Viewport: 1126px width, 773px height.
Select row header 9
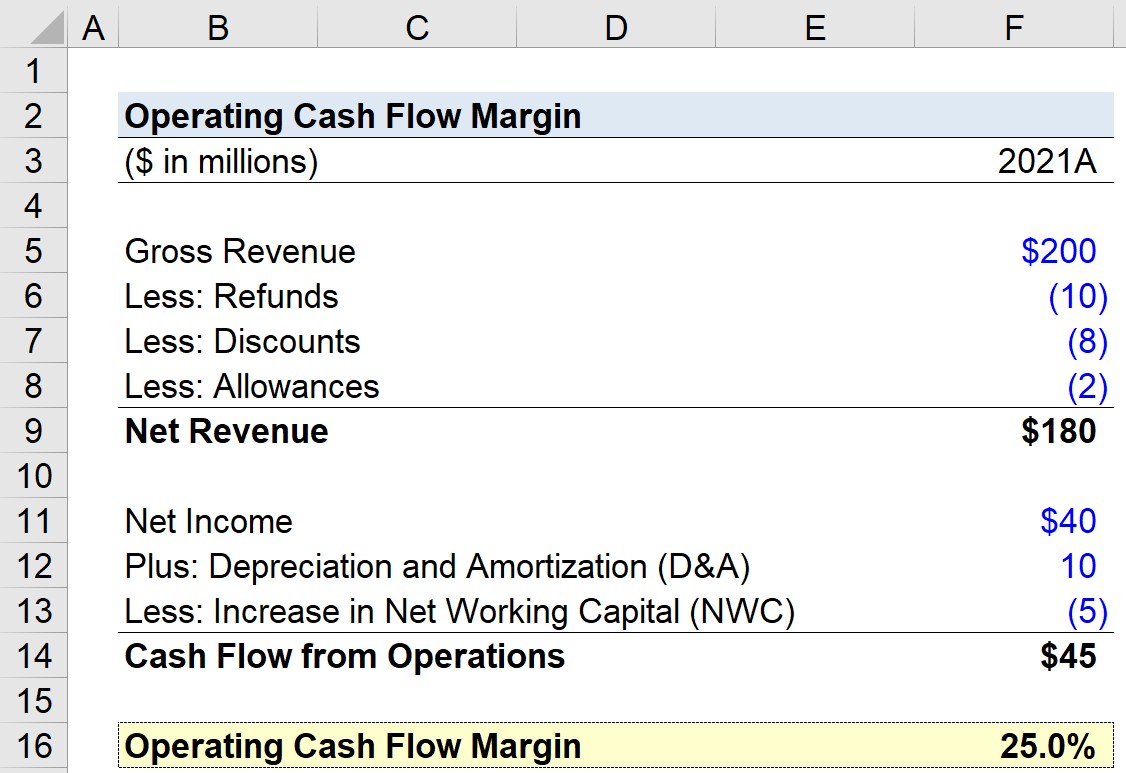(x=33, y=431)
